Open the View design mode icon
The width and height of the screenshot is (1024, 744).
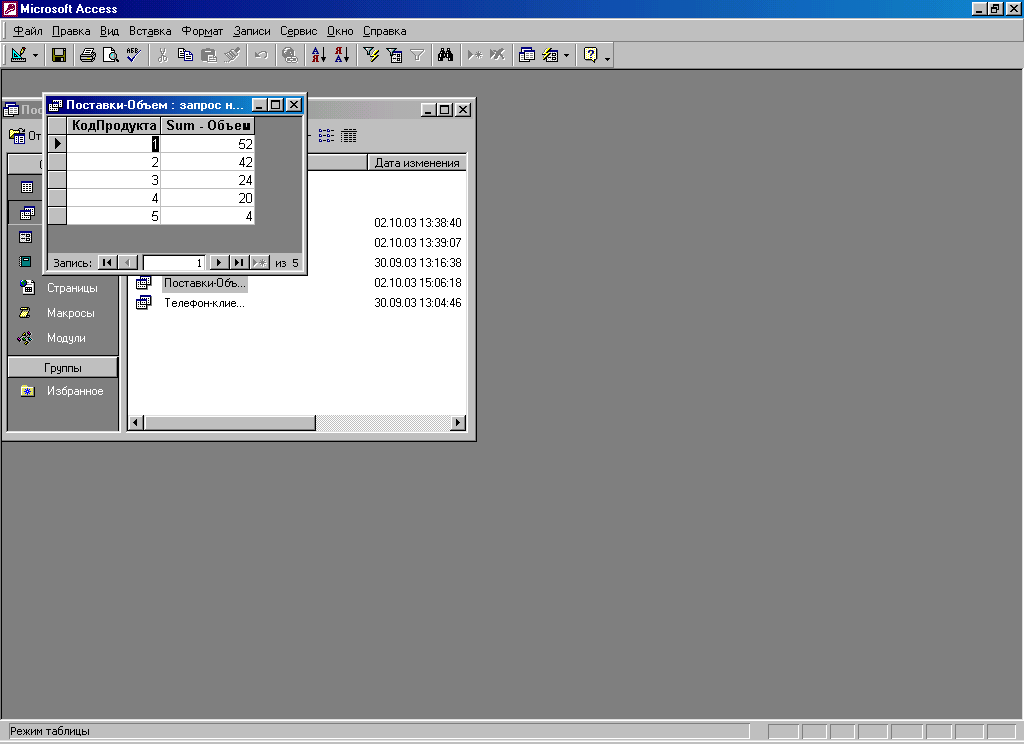pos(19,55)
